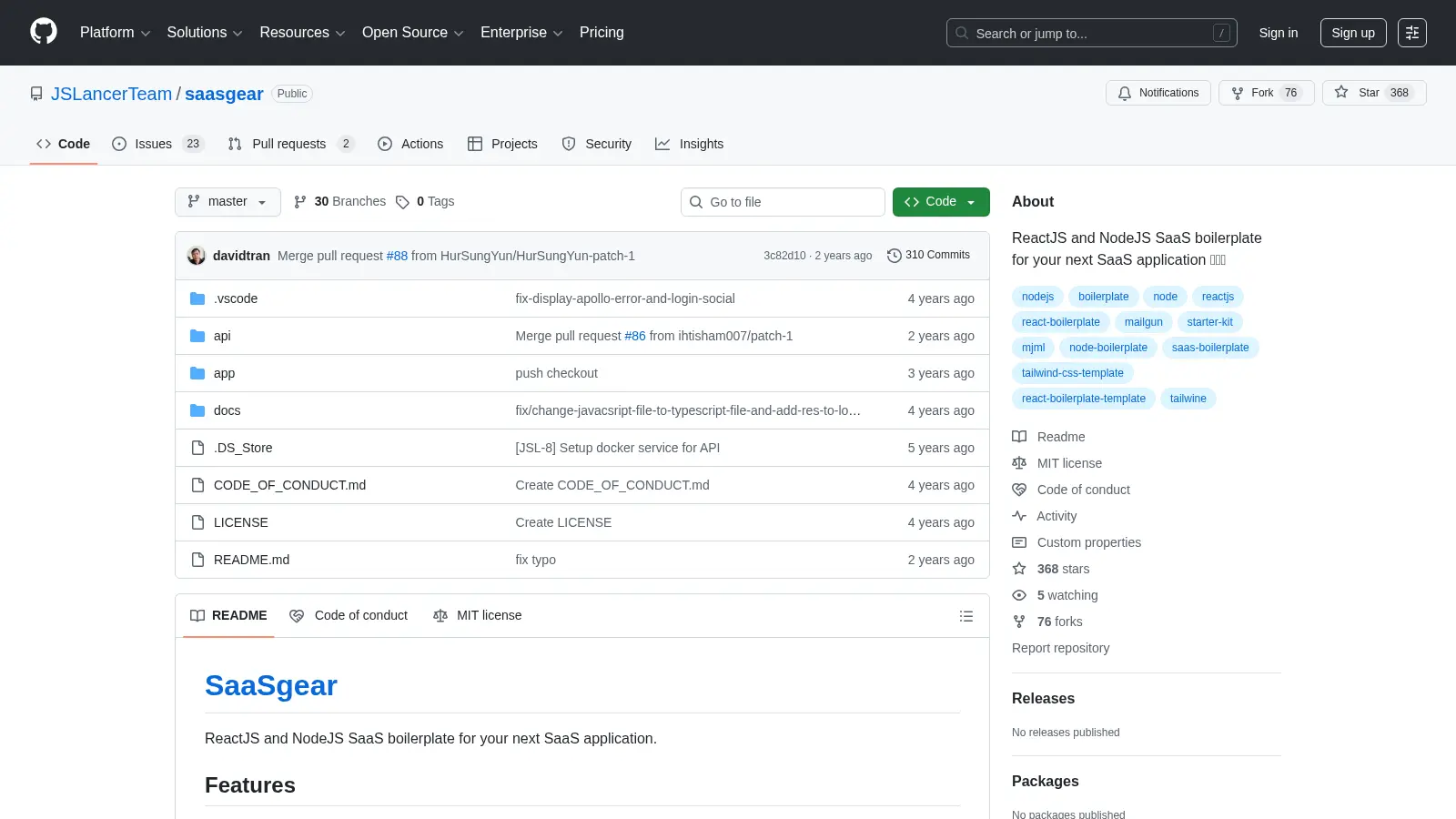Open the Enterprise dropdown
The image size is (1456, 819).
point(521,33)
